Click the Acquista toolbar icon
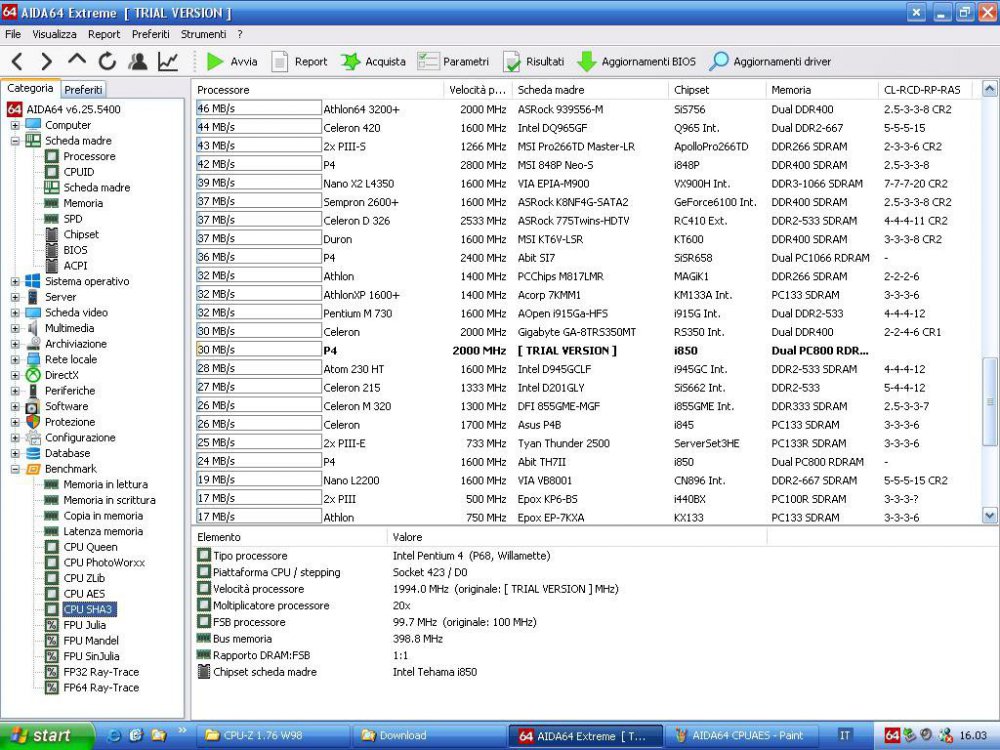Image resolution: width=1000 pixels, height=750 pixels. tap(372, 61)
